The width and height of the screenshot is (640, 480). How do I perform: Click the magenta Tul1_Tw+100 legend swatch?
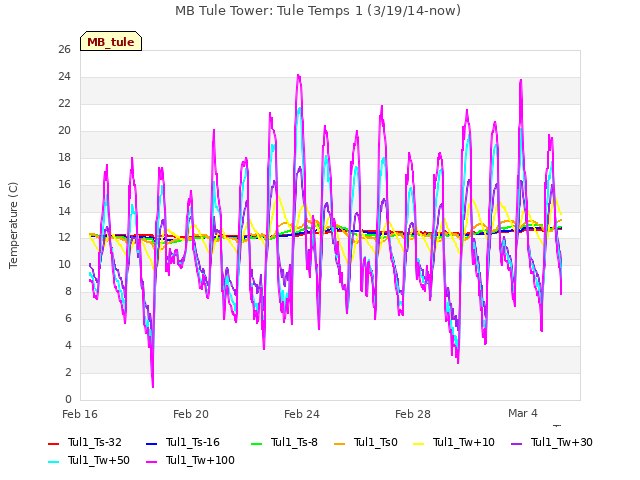(151, 462)
